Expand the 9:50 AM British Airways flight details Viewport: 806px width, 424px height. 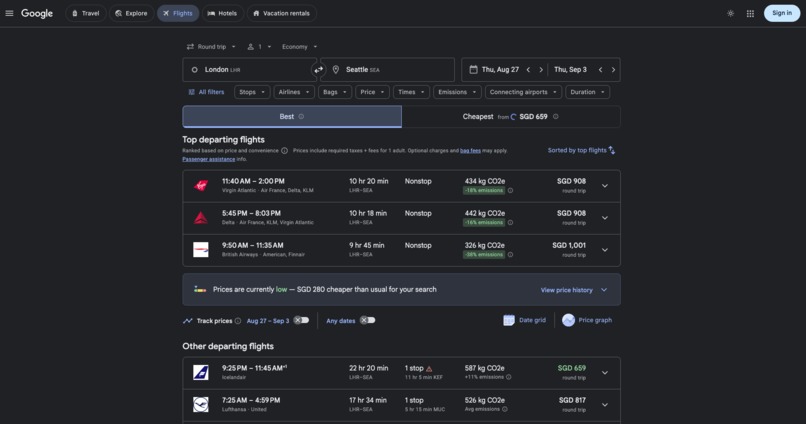click(604, 250)
